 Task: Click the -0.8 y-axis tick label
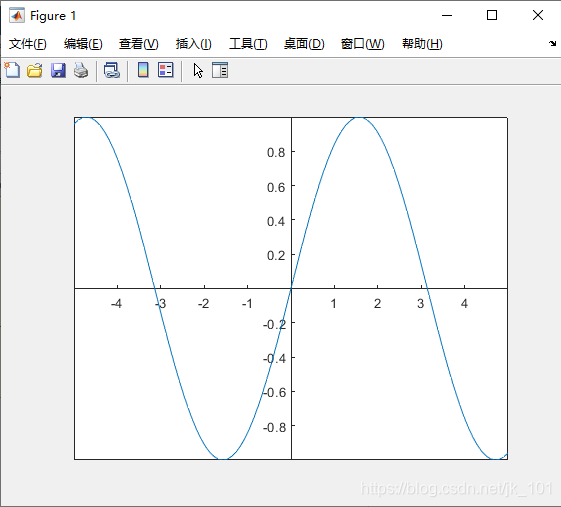274,427
